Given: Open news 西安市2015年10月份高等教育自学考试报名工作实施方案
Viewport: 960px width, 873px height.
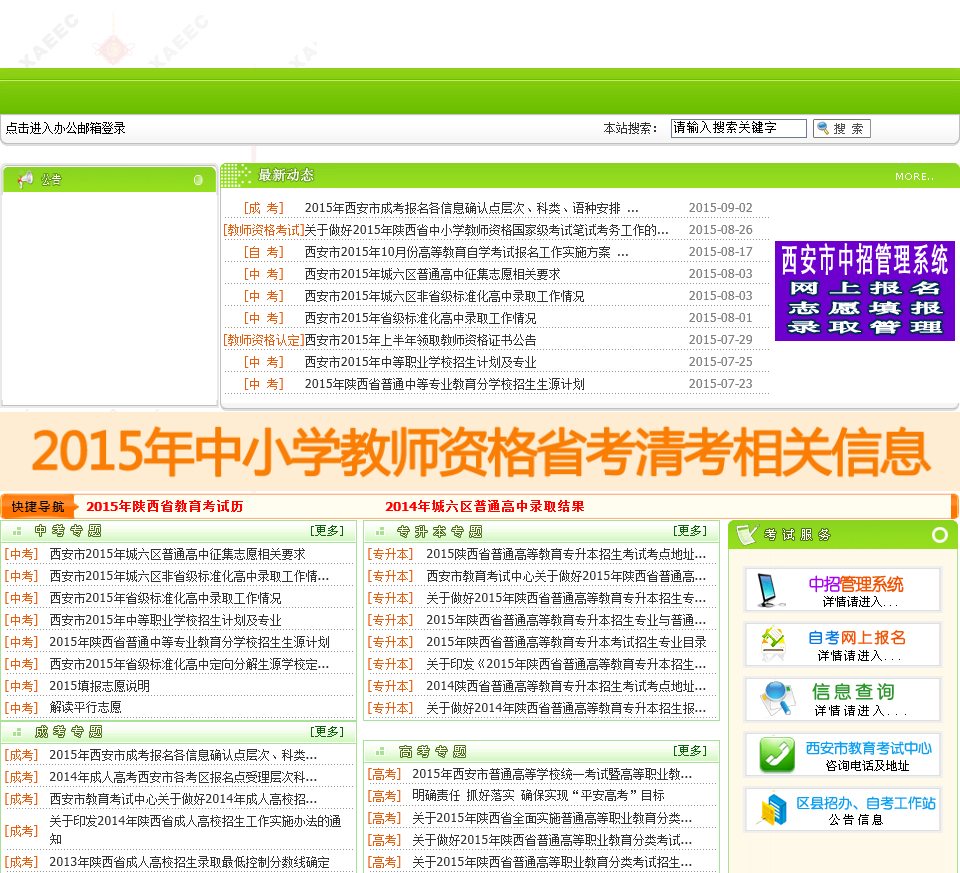Looking at the screenshot, I should pyautogui.click(x=467, y=252).
